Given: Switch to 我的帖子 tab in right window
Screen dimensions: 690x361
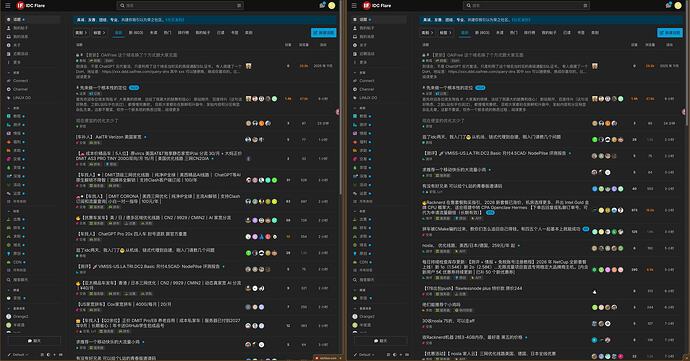Looking at the screenshot, I should point(549,33).
